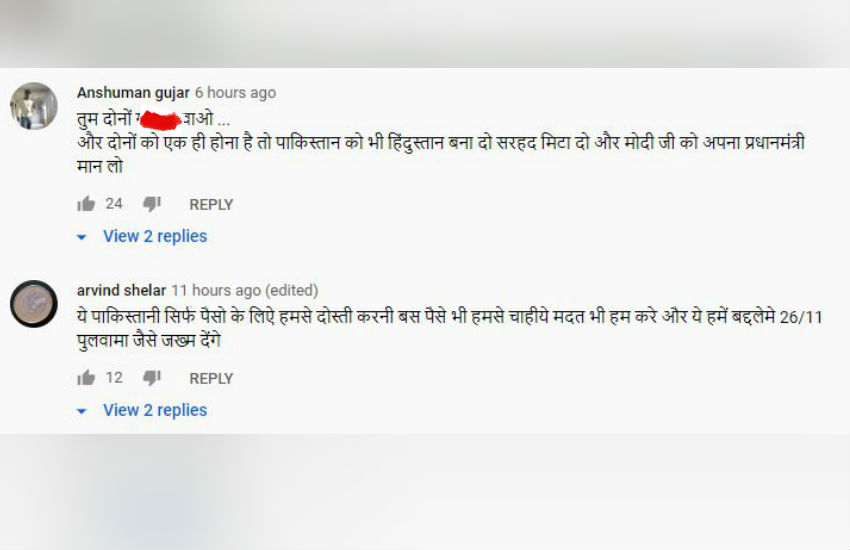Click thumbs-down on arvind shelar's comment

[152, 378]
